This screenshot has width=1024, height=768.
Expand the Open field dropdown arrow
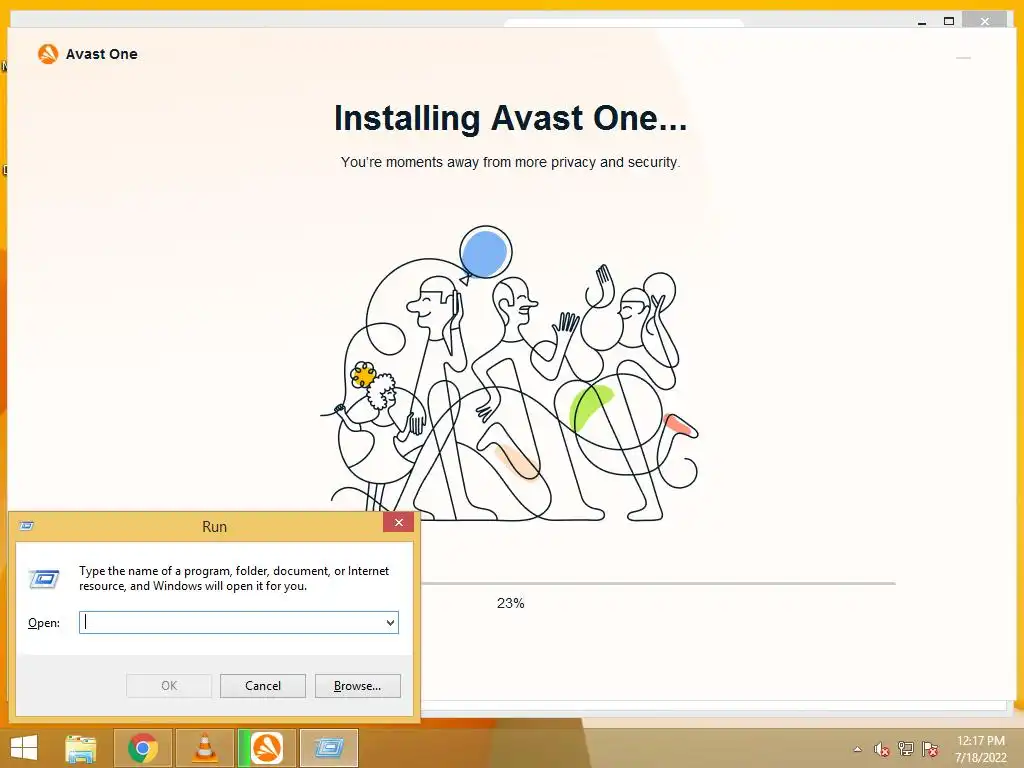point(391,622)
